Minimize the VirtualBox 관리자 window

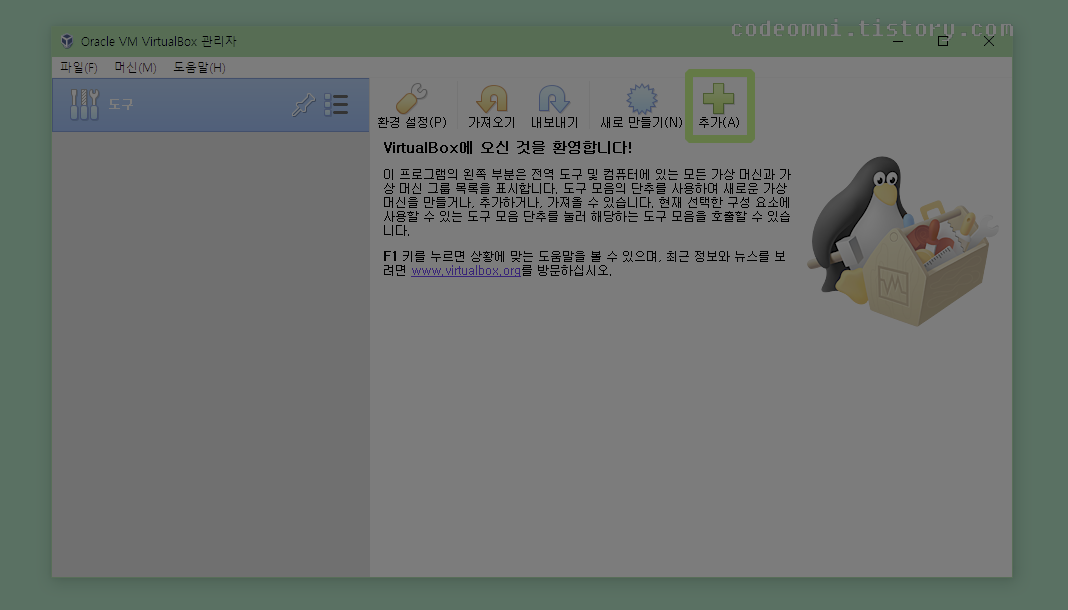(898, 42)
